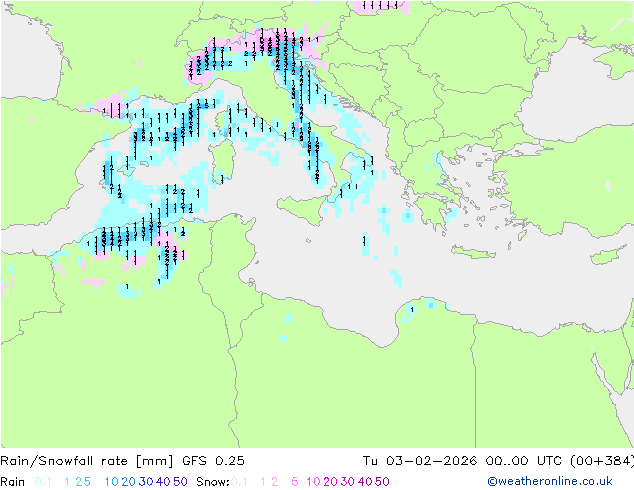Select the 'GFS 0.25' model label
634x490 pixels.
pos(213,461)
